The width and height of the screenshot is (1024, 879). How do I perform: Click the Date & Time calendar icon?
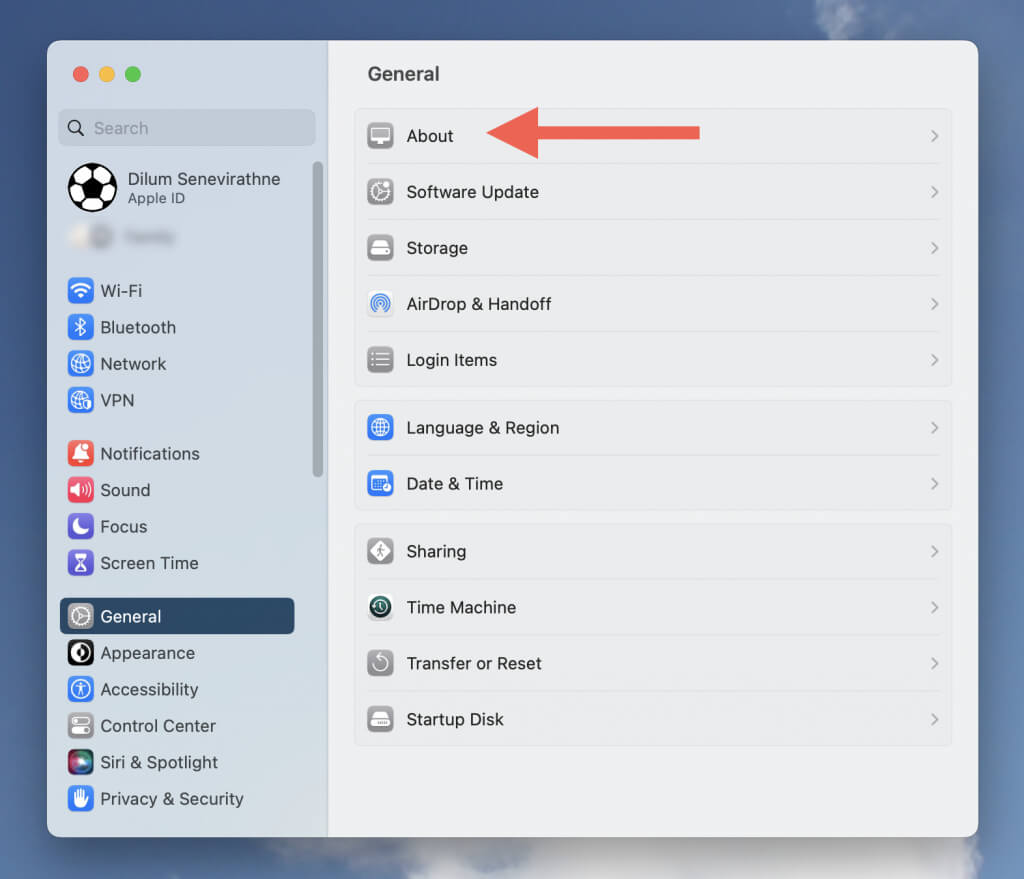coord(380,484)
